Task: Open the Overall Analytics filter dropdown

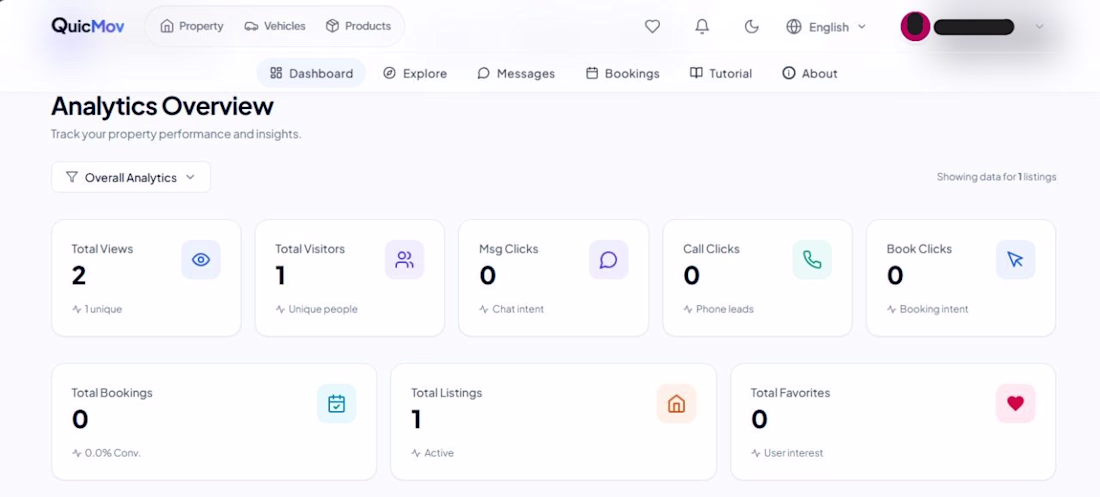Action: pos(130,177)
